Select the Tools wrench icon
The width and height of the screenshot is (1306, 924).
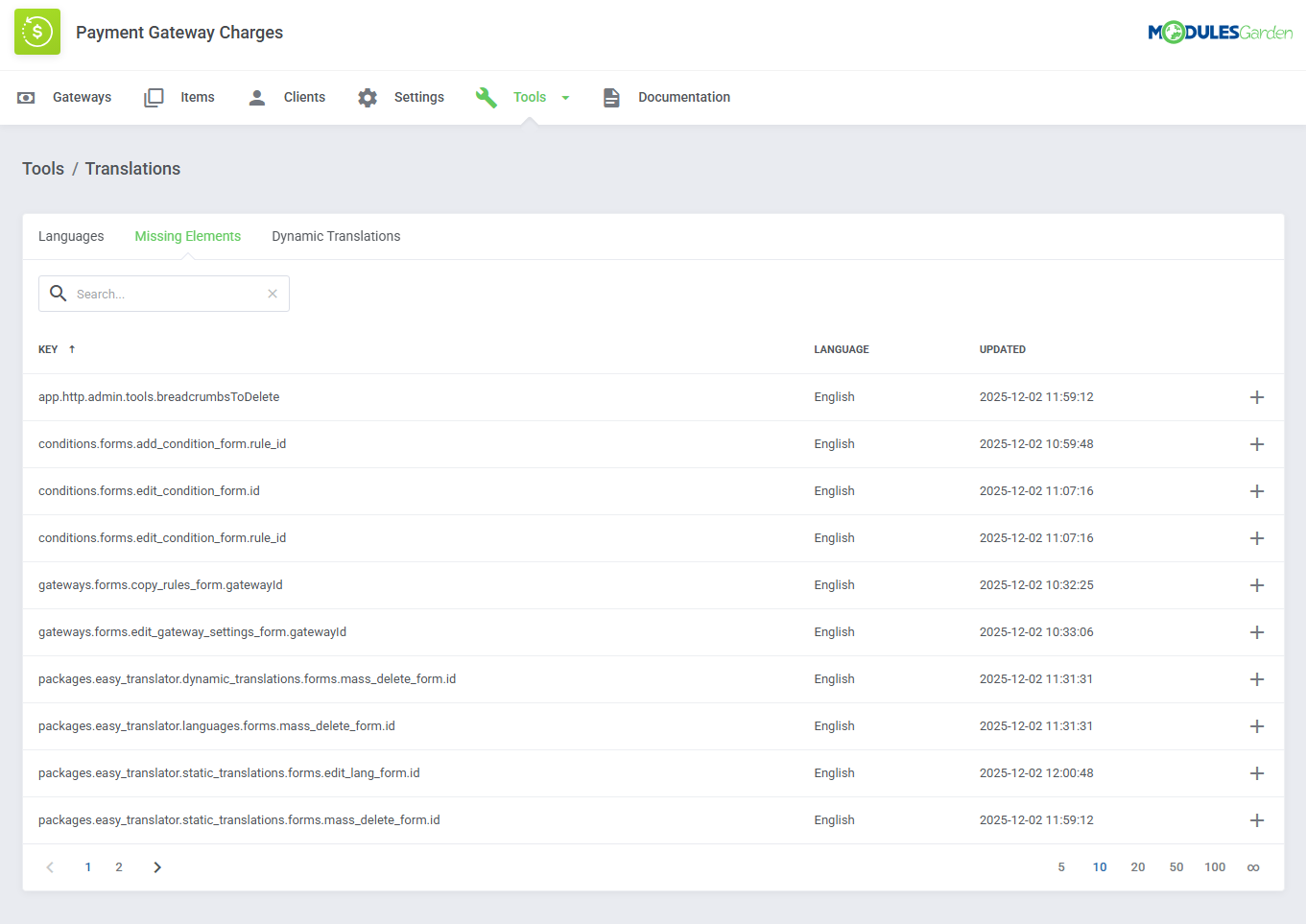tap(486, 97)
